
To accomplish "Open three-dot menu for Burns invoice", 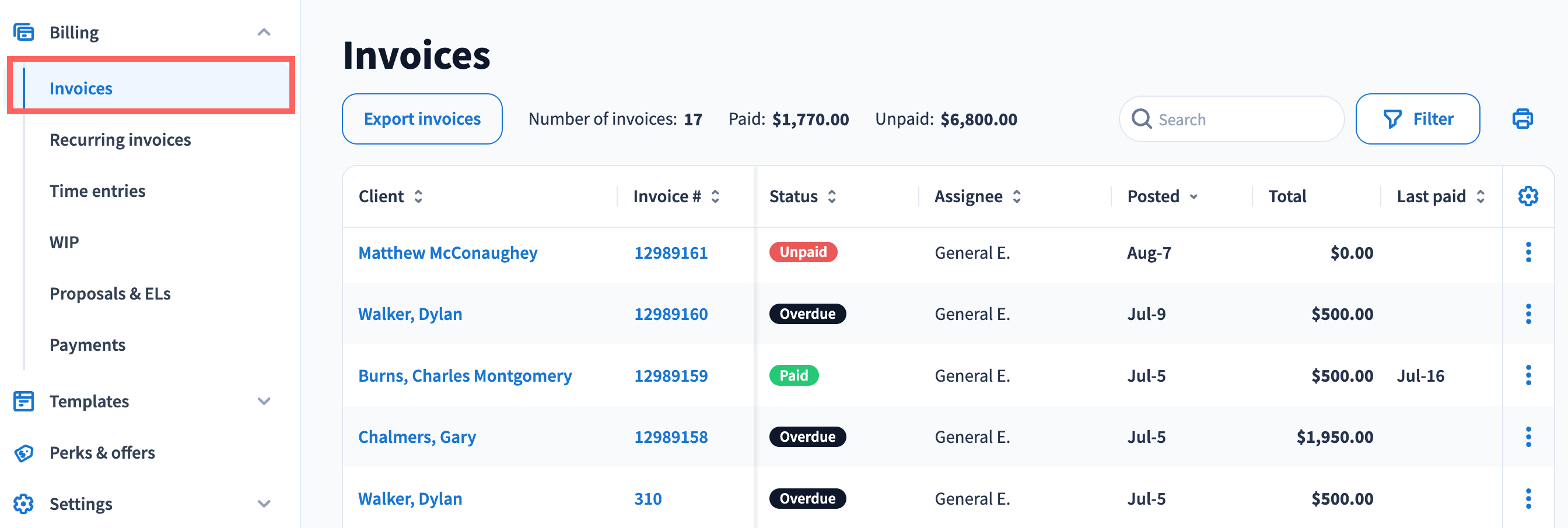I will click(1528, 375).
